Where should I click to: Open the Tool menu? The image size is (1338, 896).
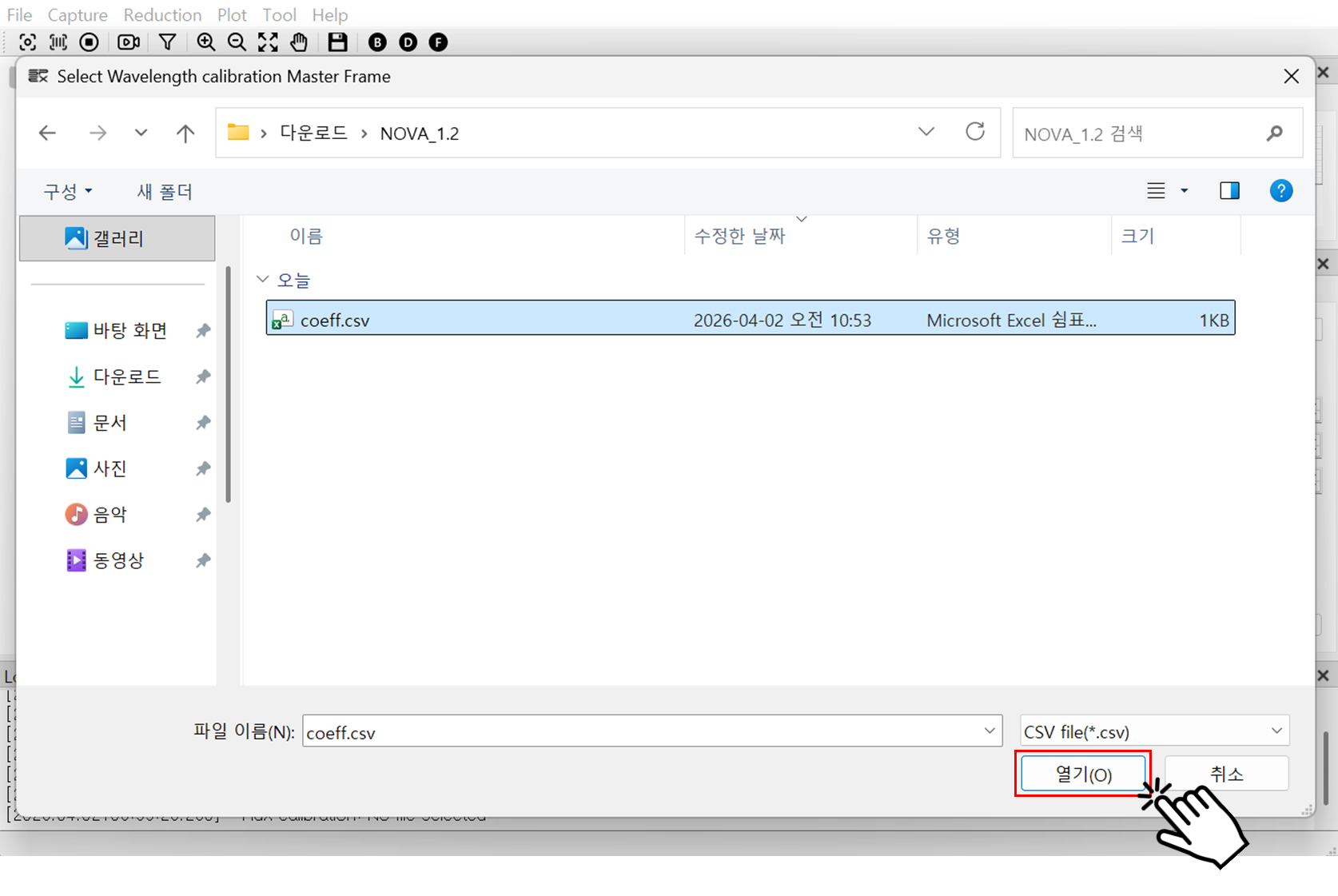coord(279,14)
